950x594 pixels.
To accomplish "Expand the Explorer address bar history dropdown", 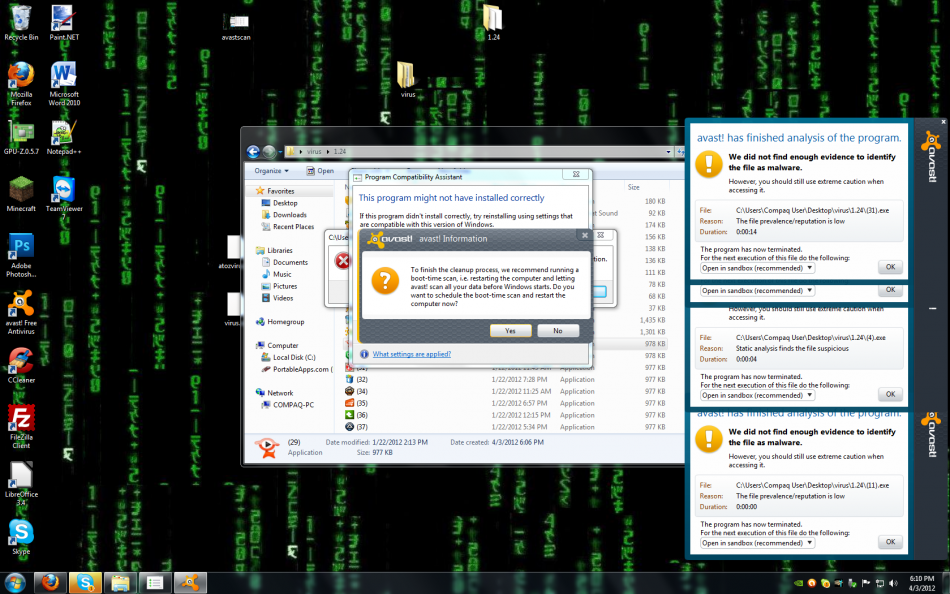I will (668, 152).
